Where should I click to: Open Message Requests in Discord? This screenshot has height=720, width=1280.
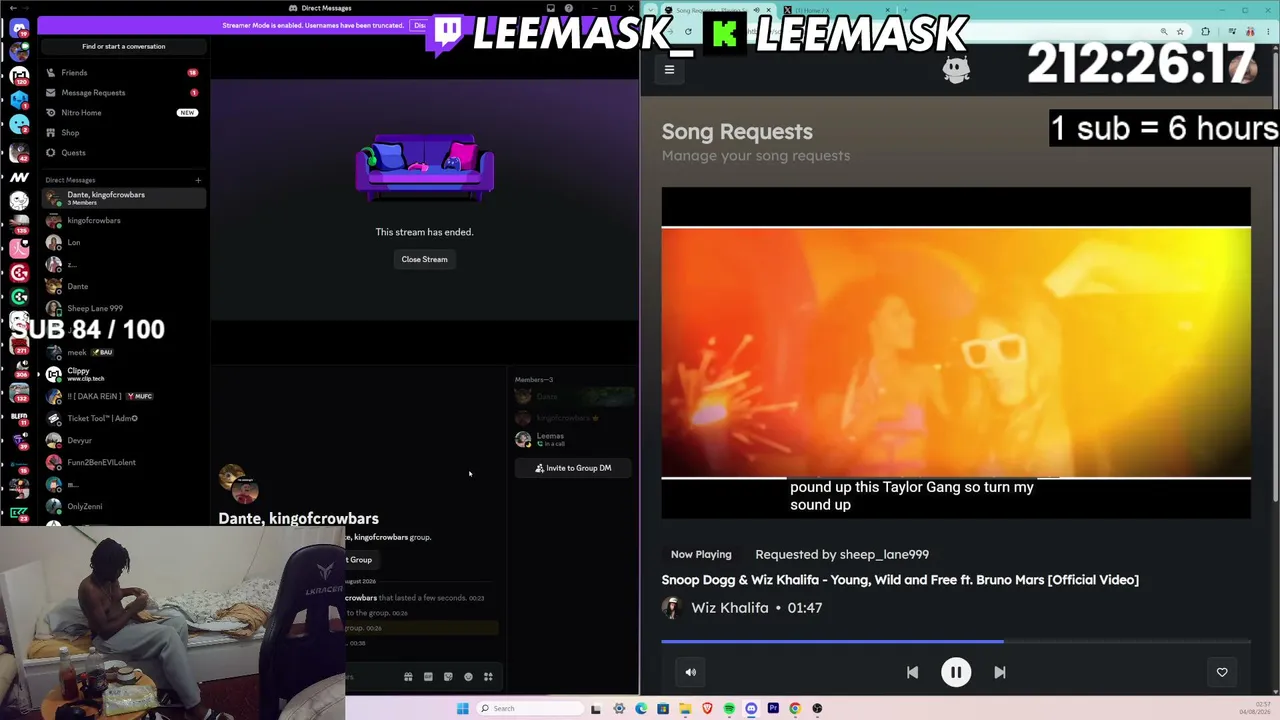[123, 93]
